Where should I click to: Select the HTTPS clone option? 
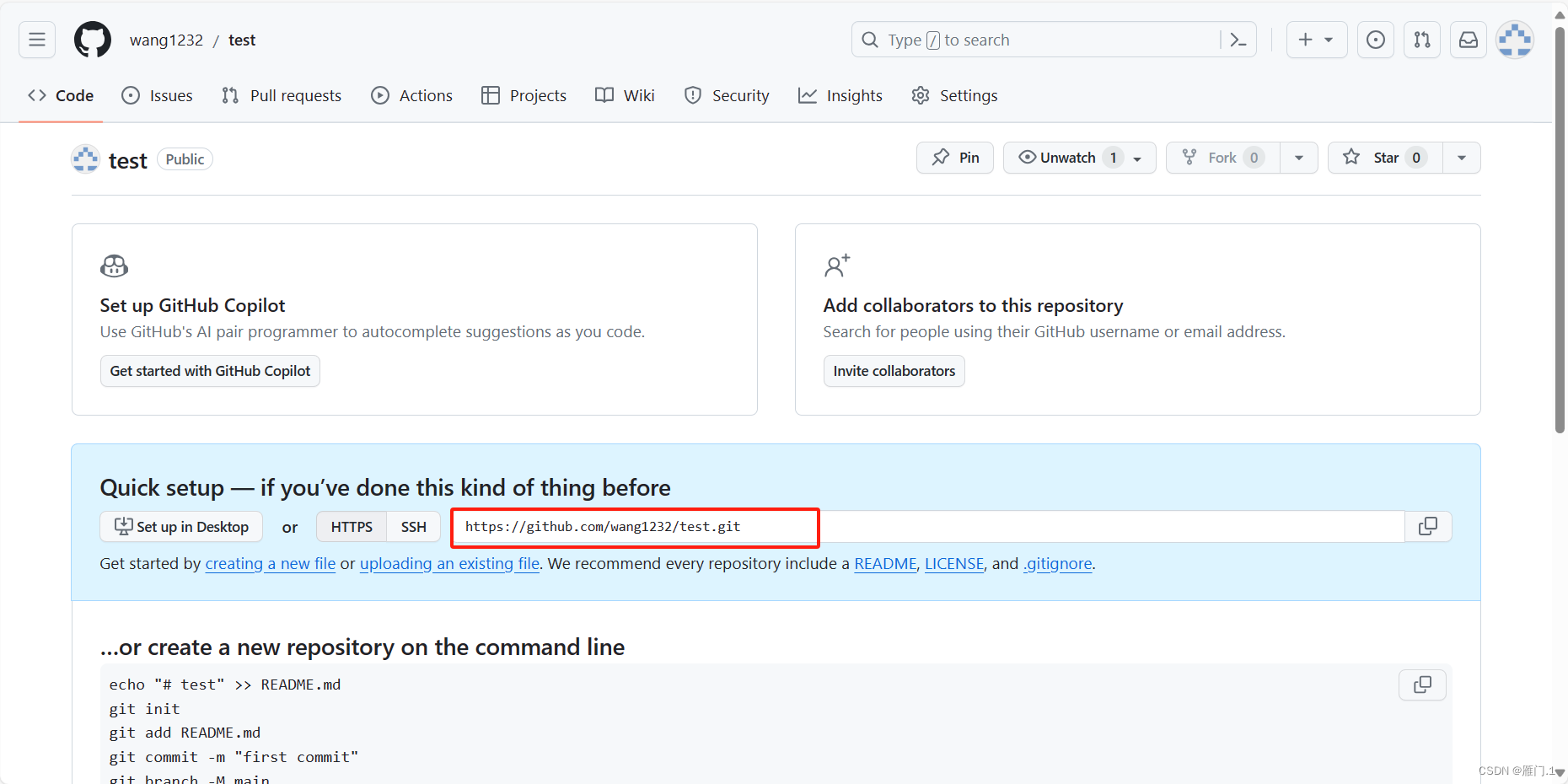[352, 527]
